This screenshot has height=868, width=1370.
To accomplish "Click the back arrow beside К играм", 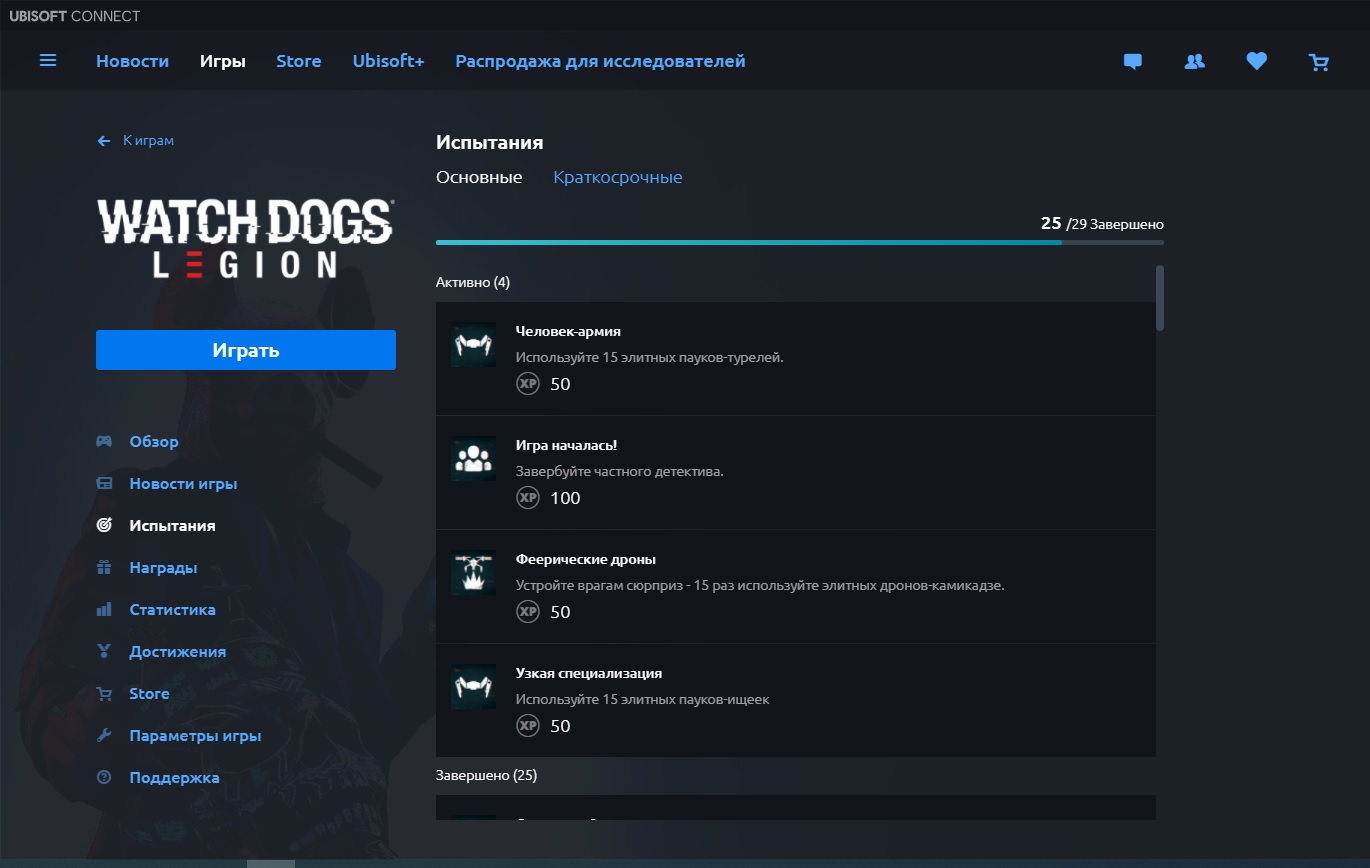I will [x=104, y=141].
